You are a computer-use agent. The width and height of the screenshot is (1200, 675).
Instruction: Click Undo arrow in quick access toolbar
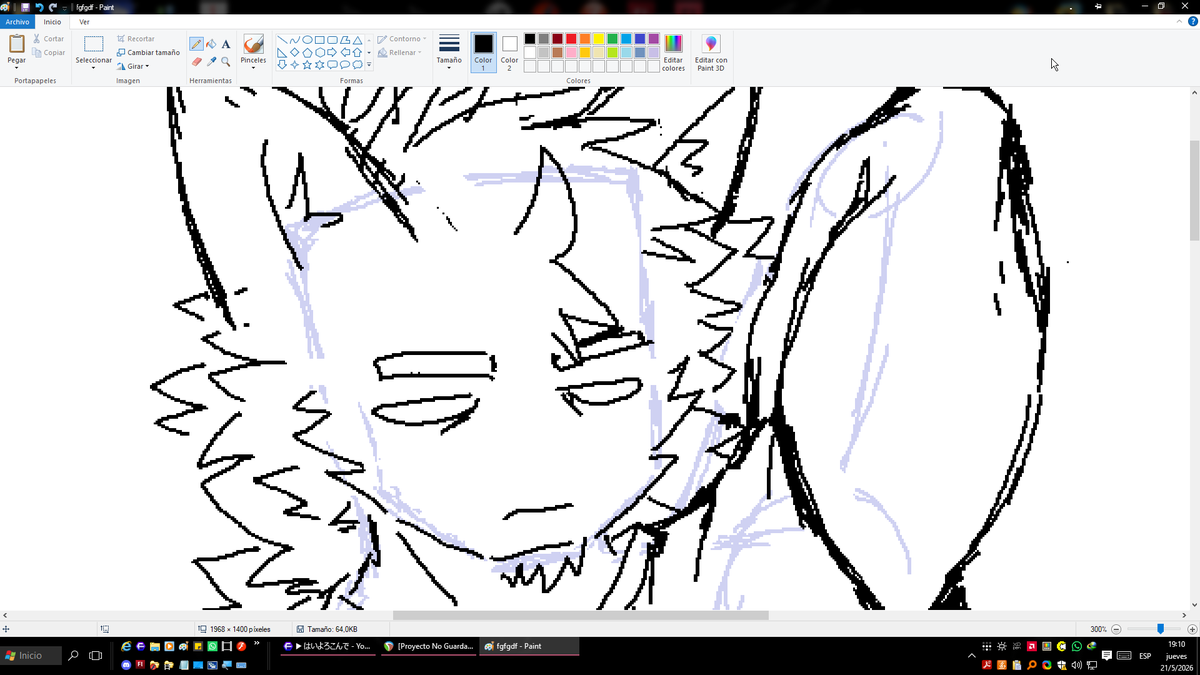pos(39,7)
